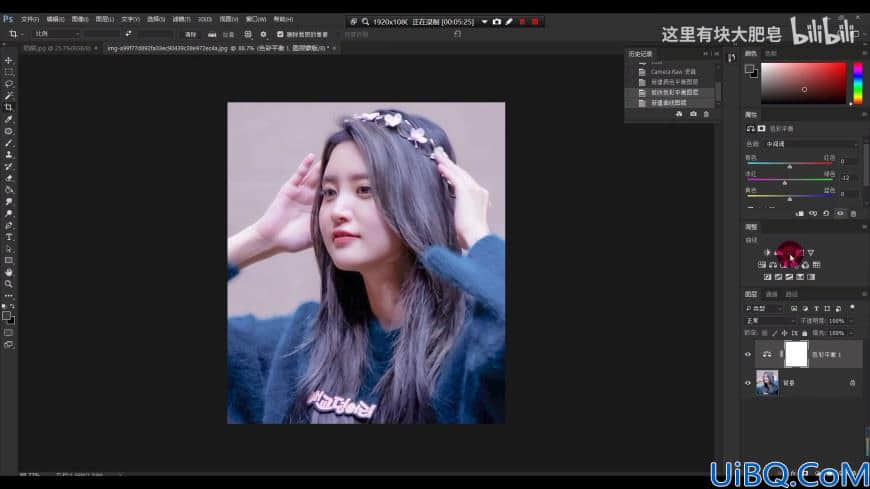This screenshot has height=489, width=870.
Task: Click the crop overlay grid options icon
Action: [x=248, y=34]
